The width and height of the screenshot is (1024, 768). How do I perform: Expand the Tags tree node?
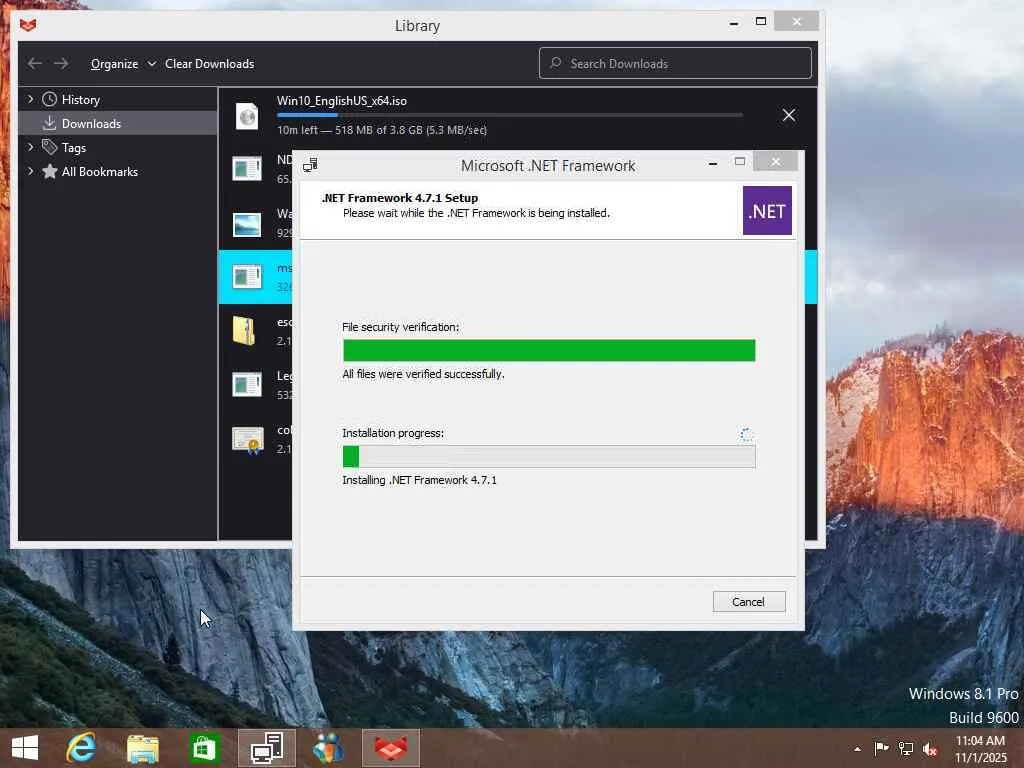click(x=30, y=148)
